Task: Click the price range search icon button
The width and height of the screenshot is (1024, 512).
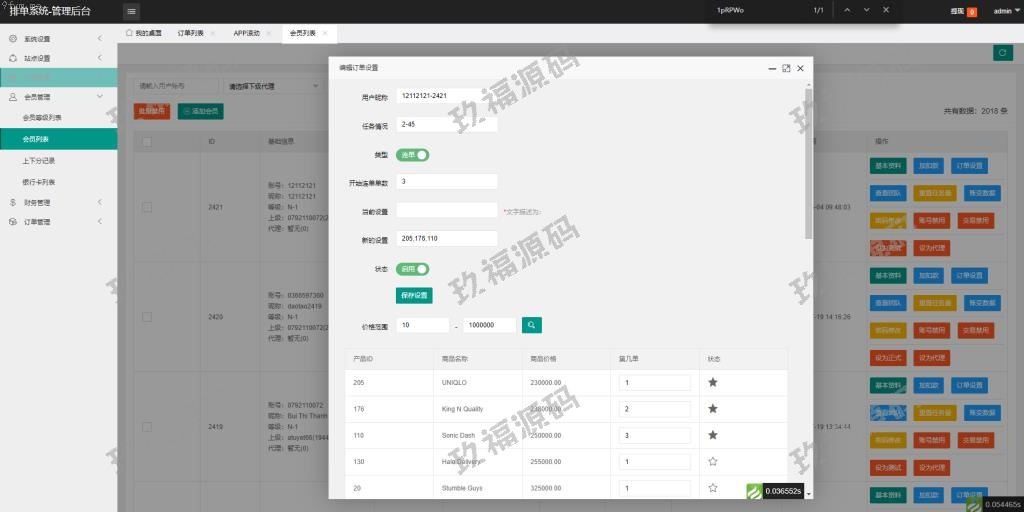Action: pyautogui.click(x=532, y=325)
